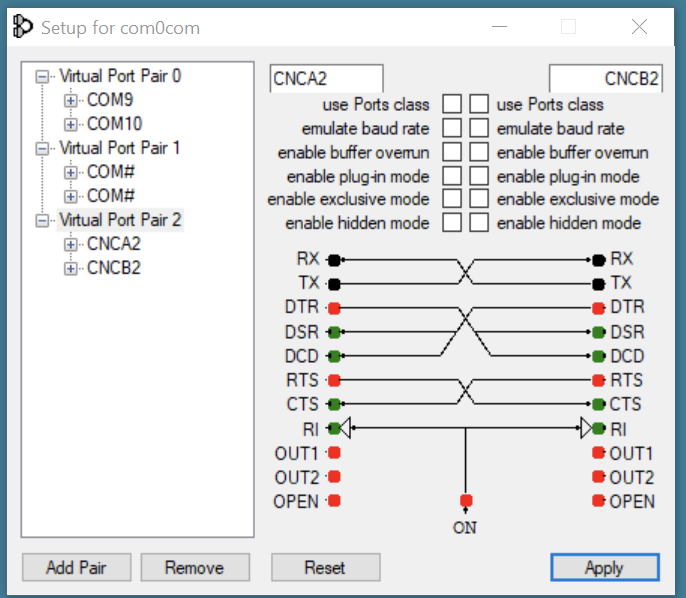Screen dimensions: 686x598
Task: Expand the COM9 tree node
Action: [71, 100]
